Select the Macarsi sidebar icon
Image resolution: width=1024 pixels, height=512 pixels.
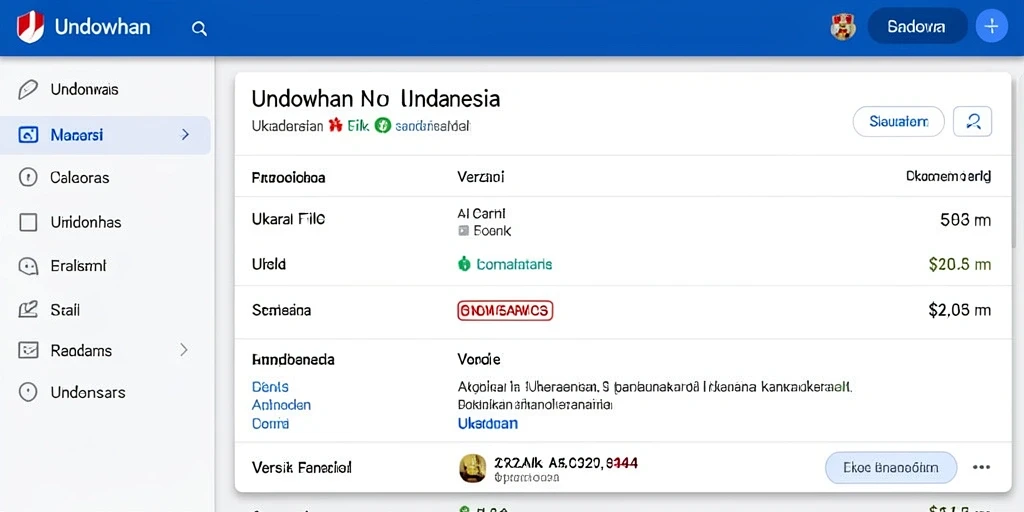pyautogui.click(x=28, y=135)
